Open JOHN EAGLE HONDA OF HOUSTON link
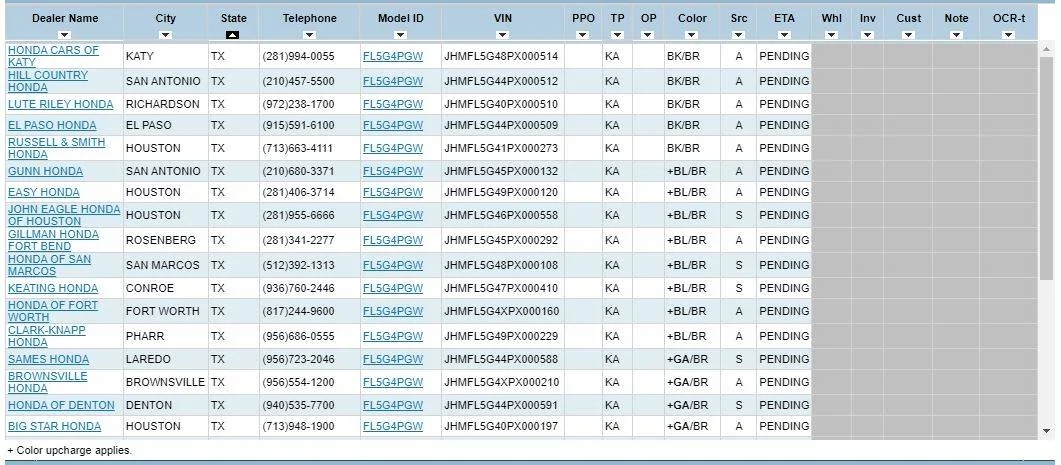The image size is (1061, 465). (64, 215)
